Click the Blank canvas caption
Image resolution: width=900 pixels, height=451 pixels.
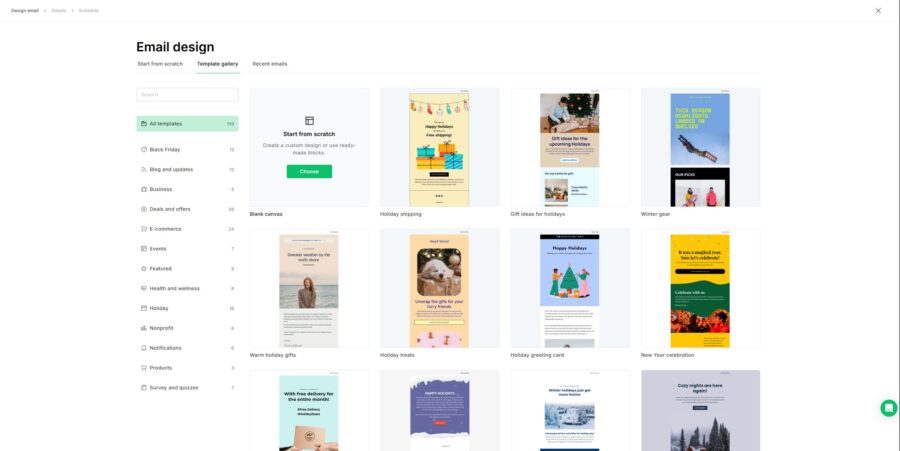tap(266, 214)
